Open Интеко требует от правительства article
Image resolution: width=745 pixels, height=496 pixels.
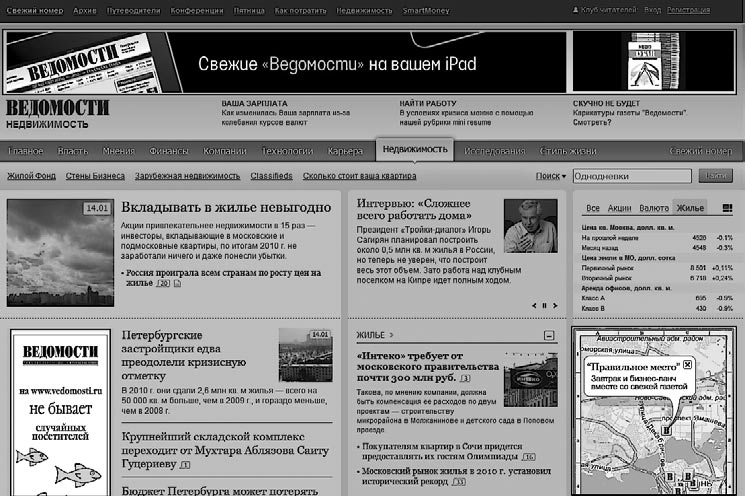[428, 367]
